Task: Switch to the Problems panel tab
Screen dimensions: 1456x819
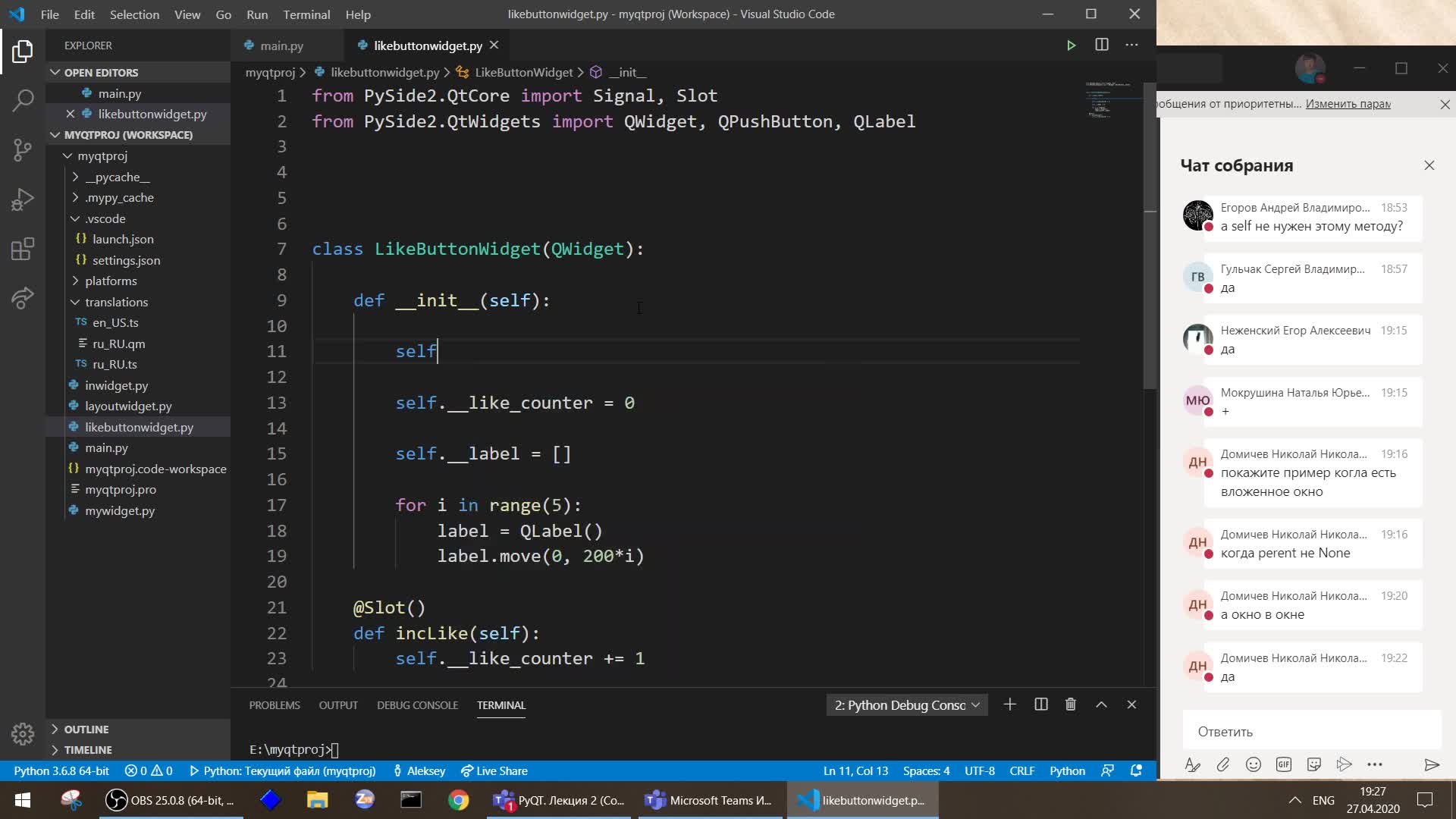Action: [x=275, y=705]
